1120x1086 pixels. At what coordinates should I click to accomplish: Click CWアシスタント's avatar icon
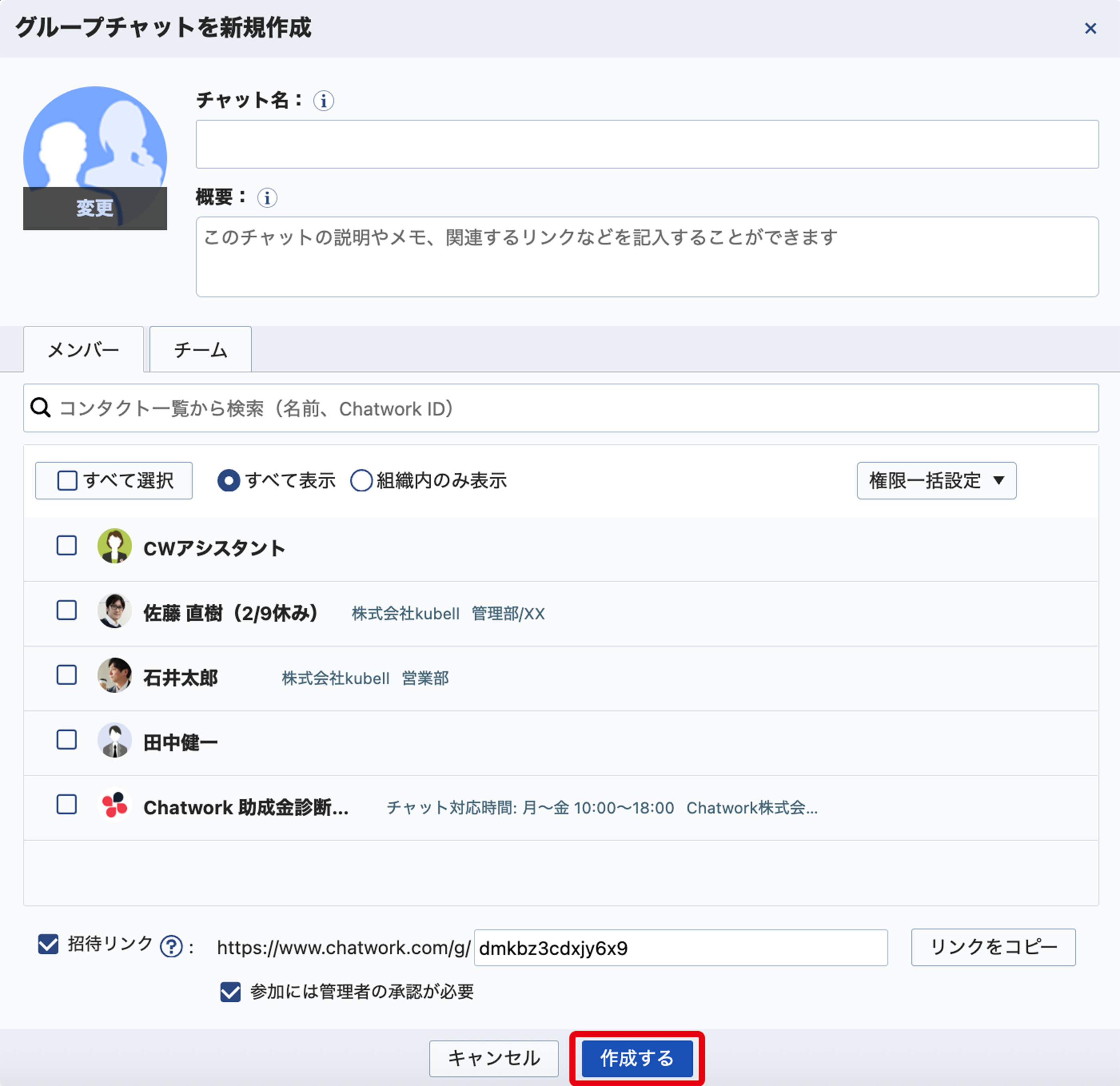114,546
